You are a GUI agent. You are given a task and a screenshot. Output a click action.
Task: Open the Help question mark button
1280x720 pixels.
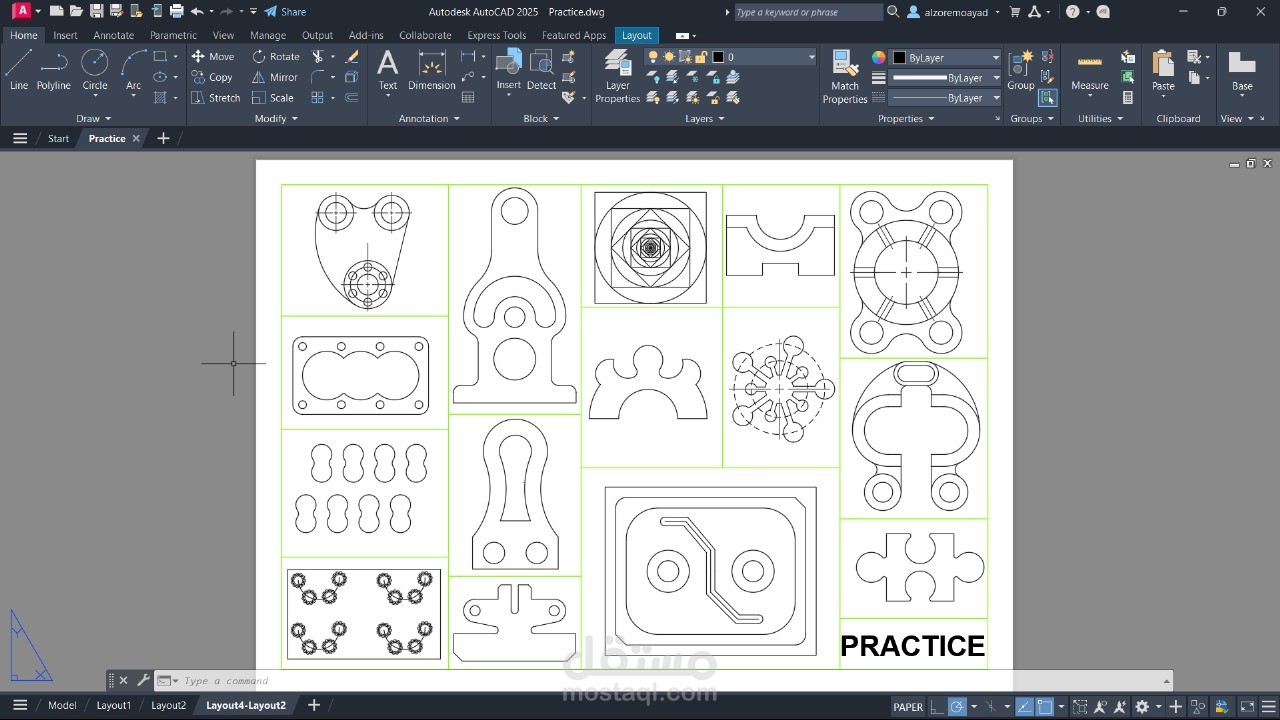1072,12
